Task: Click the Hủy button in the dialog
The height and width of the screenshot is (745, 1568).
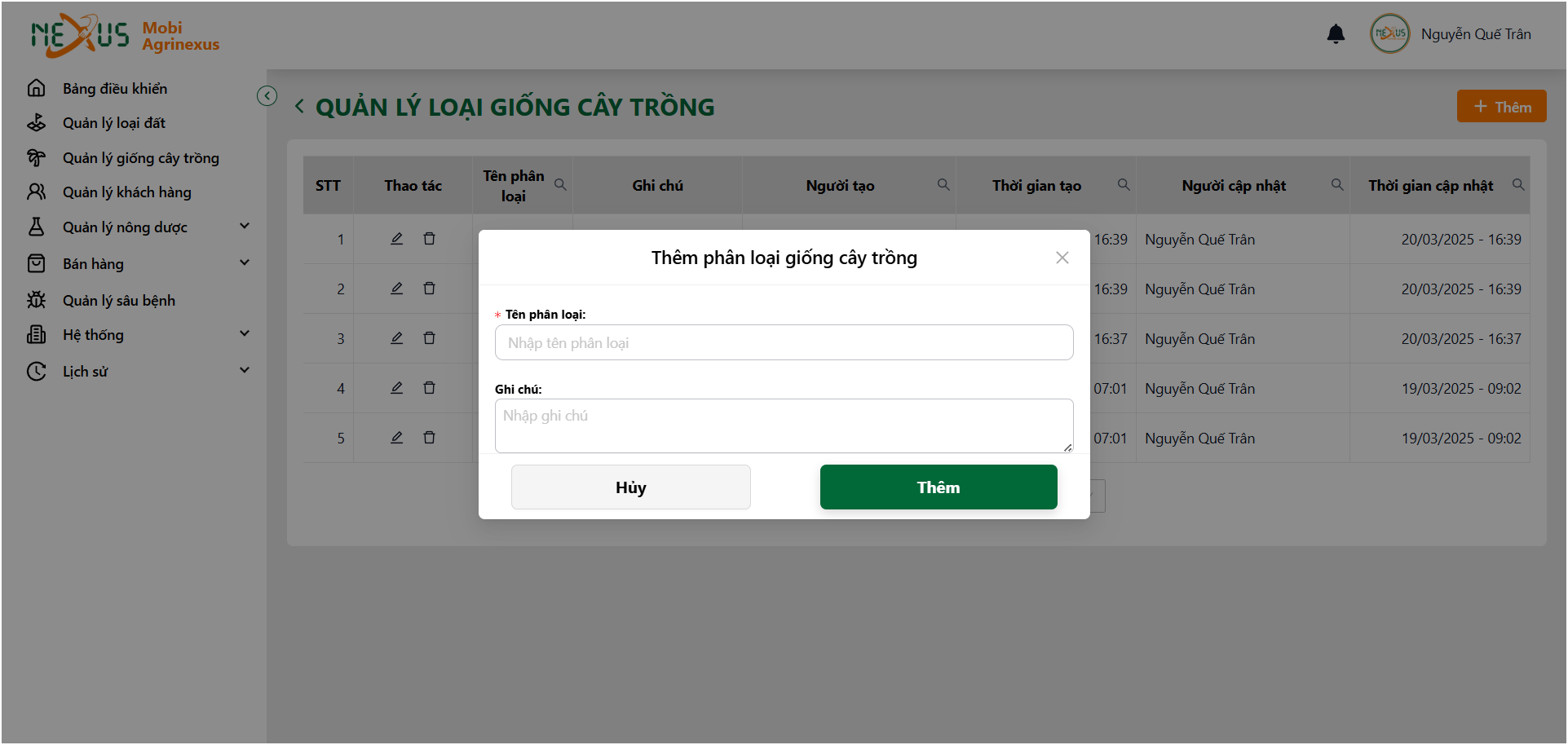Action: [631, 487]
